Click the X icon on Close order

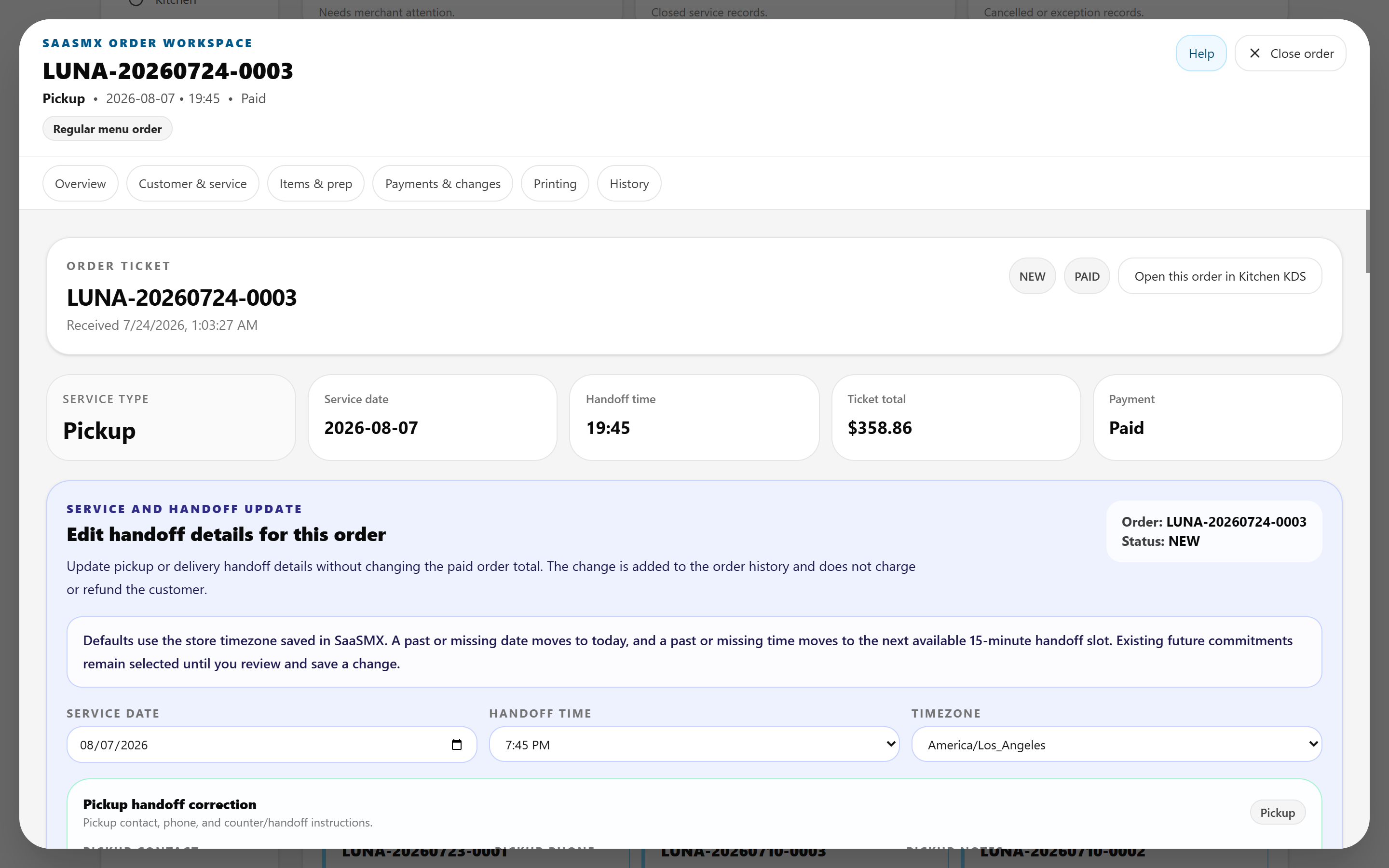point(1255,54)
